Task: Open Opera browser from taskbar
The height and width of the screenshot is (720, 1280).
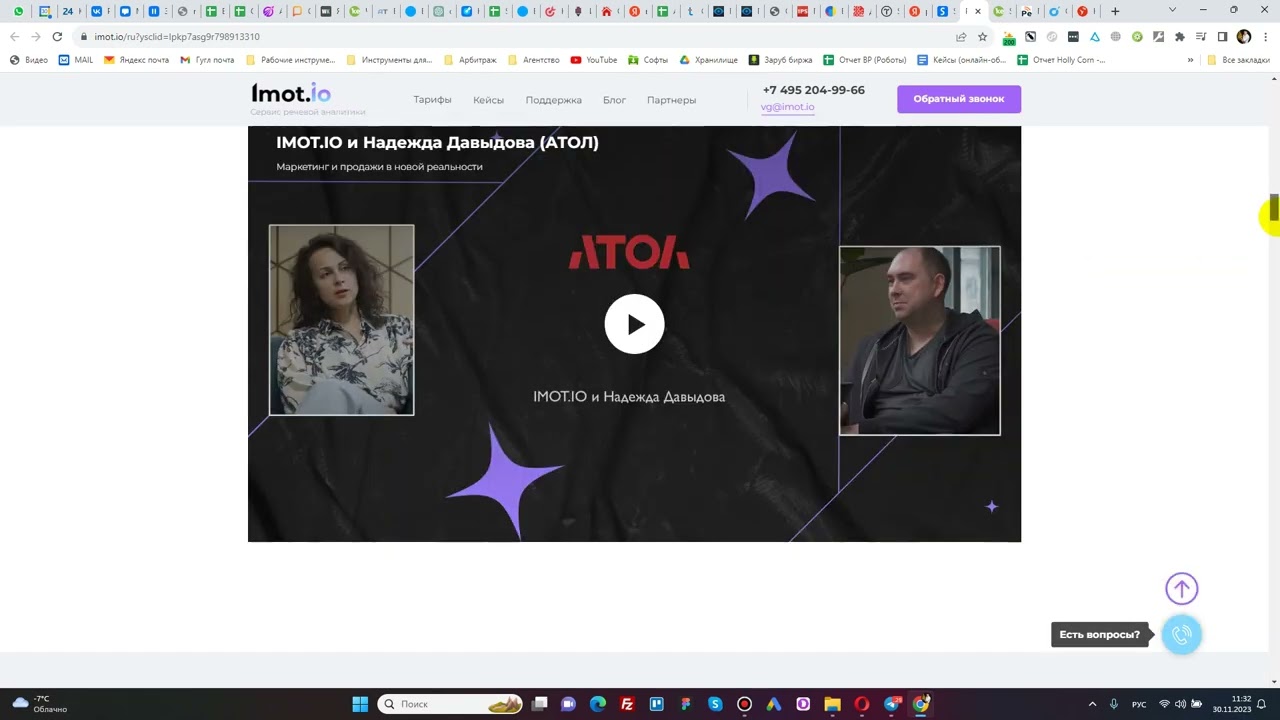Action: tap(862, 704)
